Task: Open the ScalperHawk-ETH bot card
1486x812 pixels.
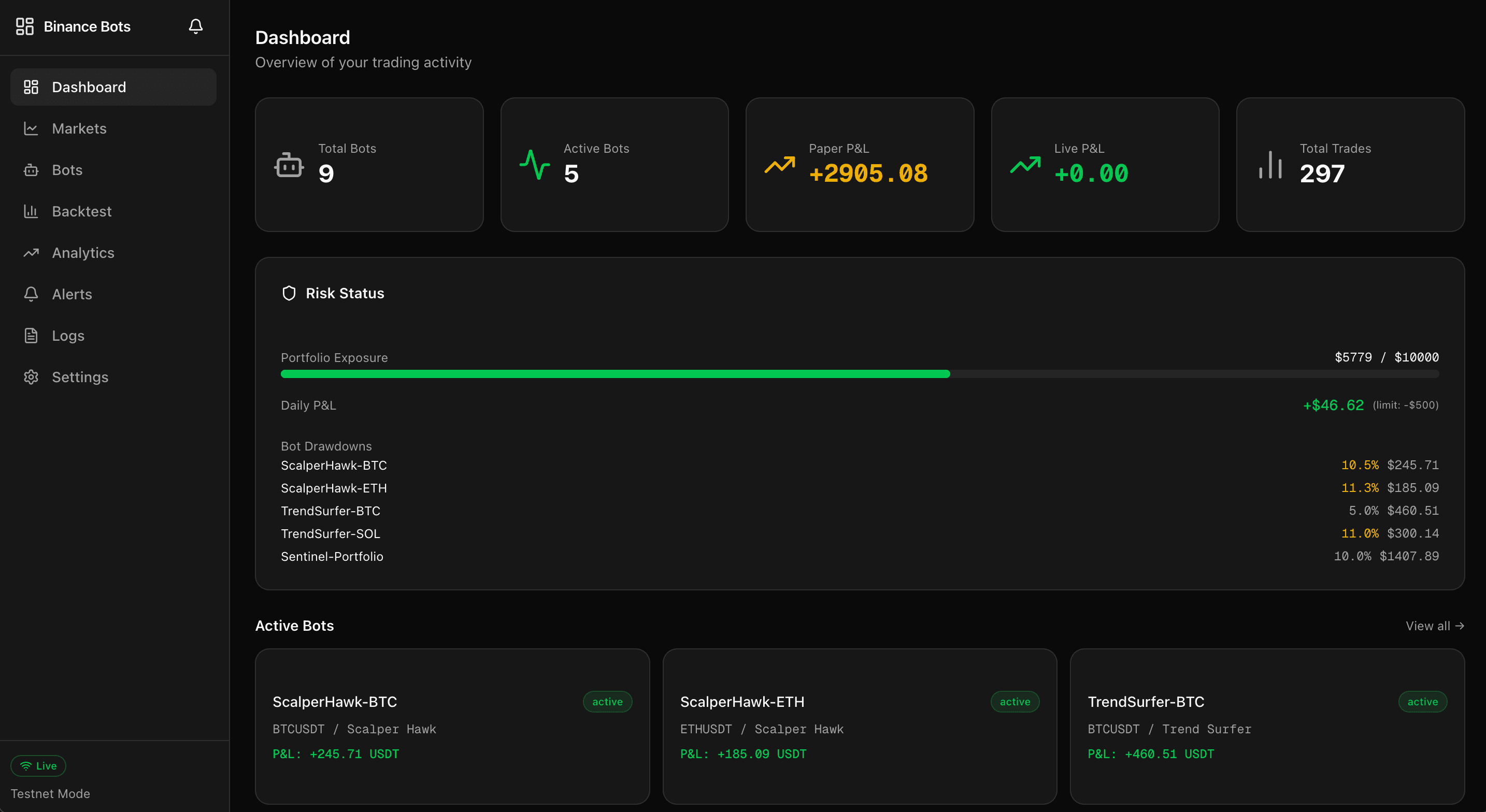Action: point(860,726)
